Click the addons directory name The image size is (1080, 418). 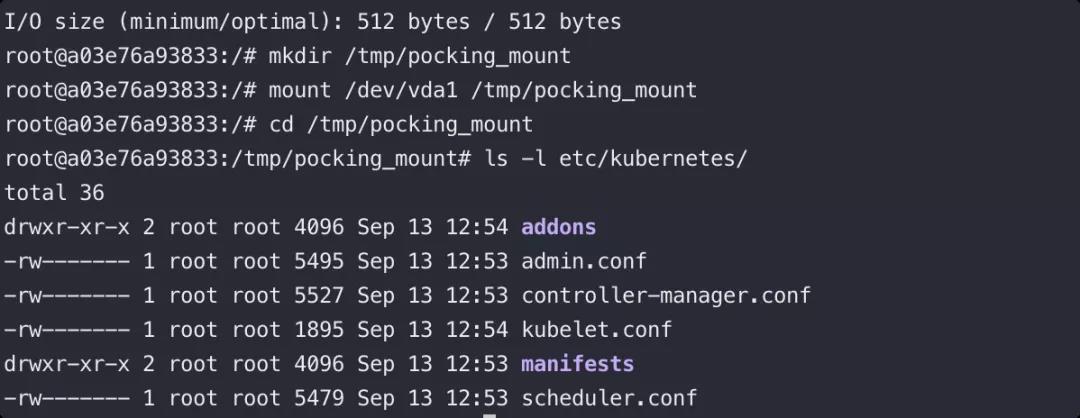[559, 227]
